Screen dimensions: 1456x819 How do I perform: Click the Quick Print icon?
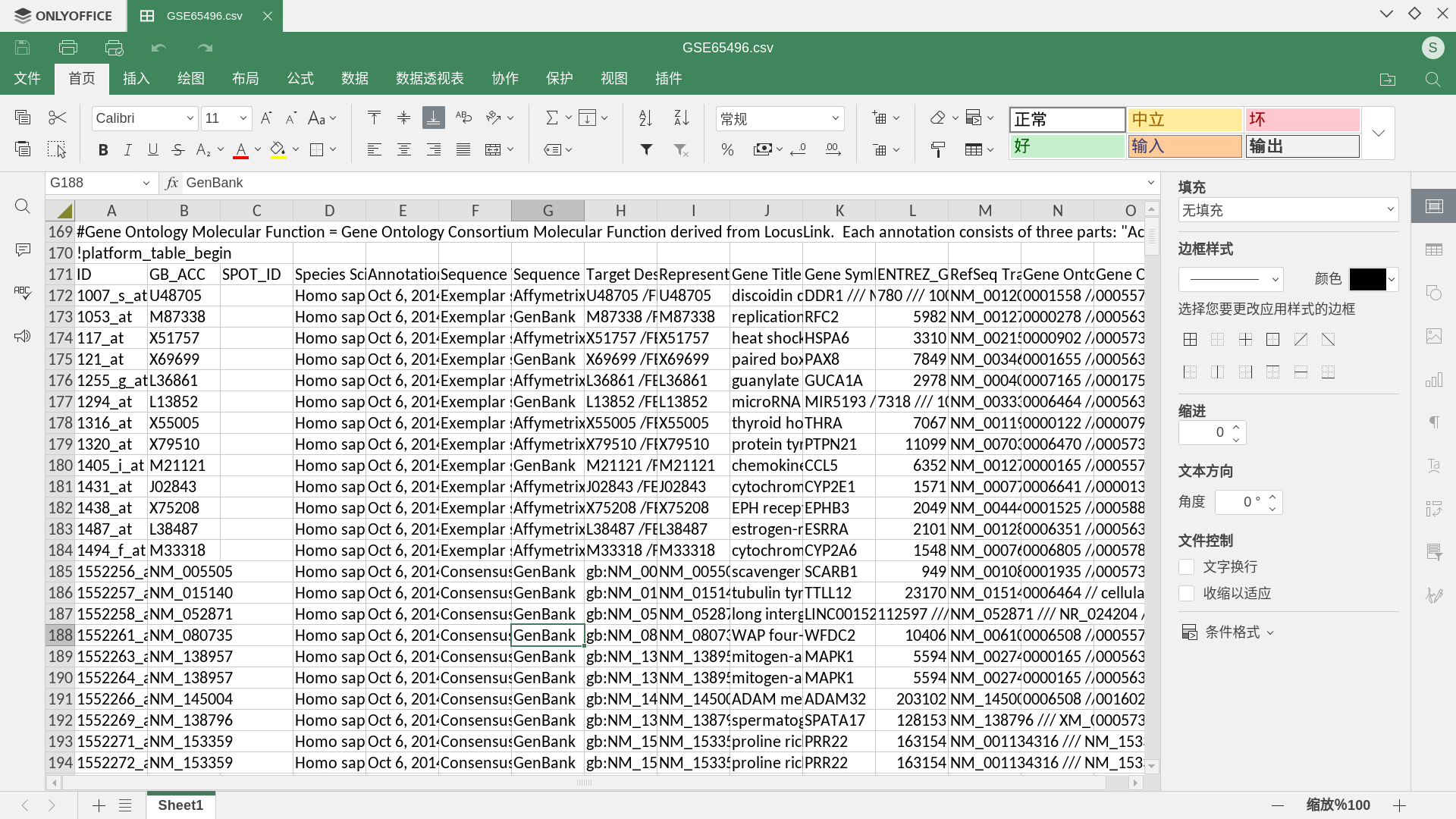tap(114, 48)
